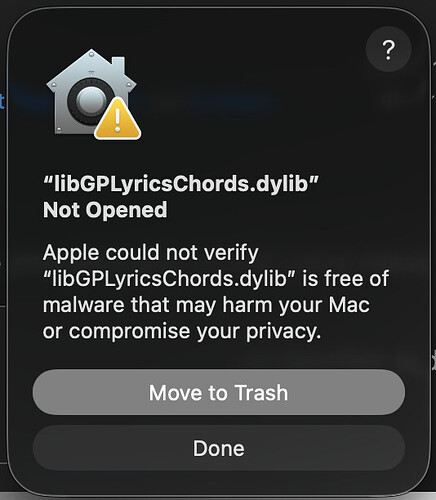Click the word "Trash" on the gray button
The width and height of the screenshot is (436, 500).
[x=261, y=392]
